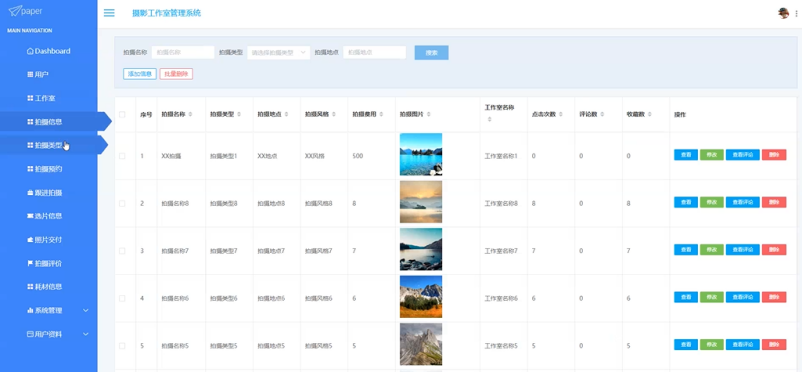
Task: Tick the select-all checkbox in table header
Action: click(x=122, y=115)
